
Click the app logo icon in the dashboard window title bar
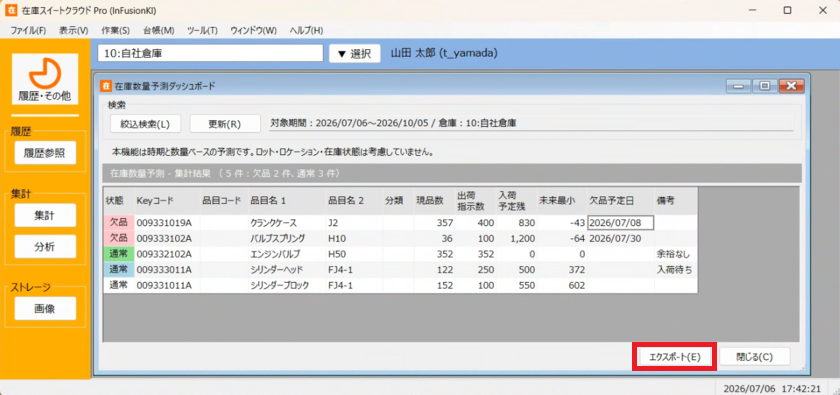coord(106,86)
